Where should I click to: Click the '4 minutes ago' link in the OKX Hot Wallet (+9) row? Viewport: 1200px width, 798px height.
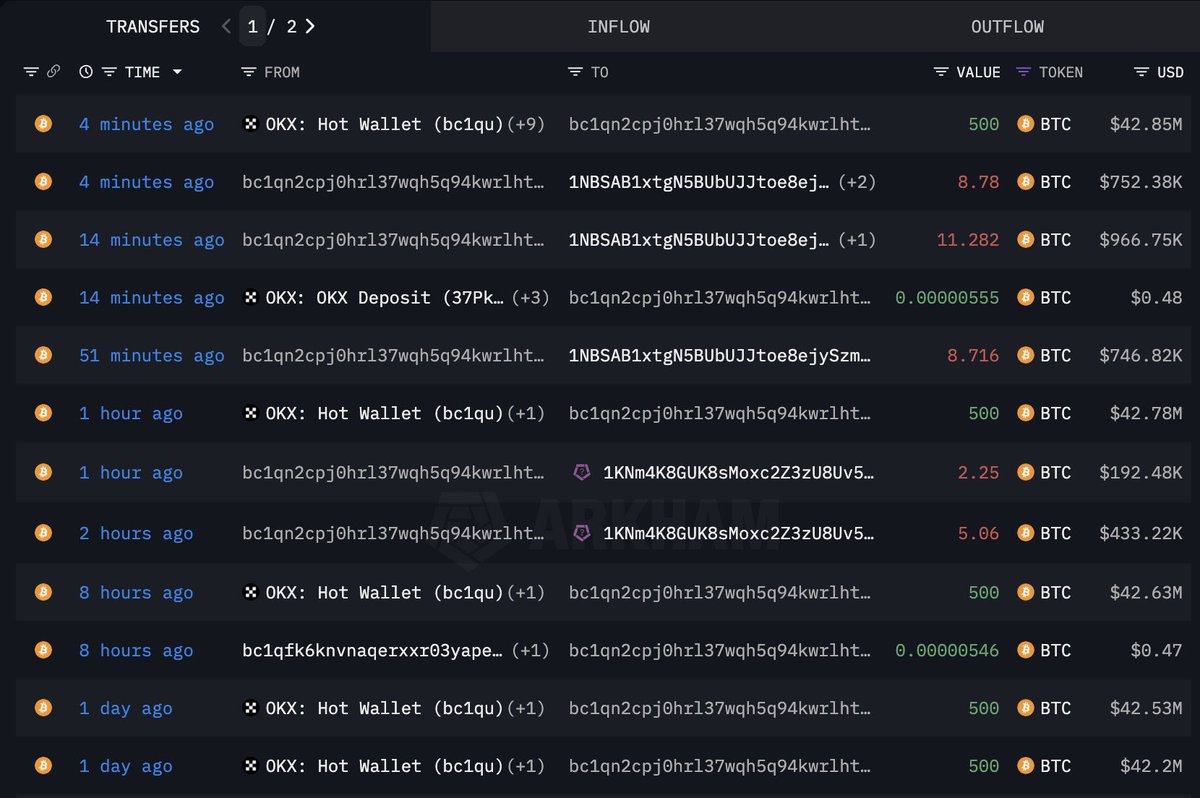point(147,124)
